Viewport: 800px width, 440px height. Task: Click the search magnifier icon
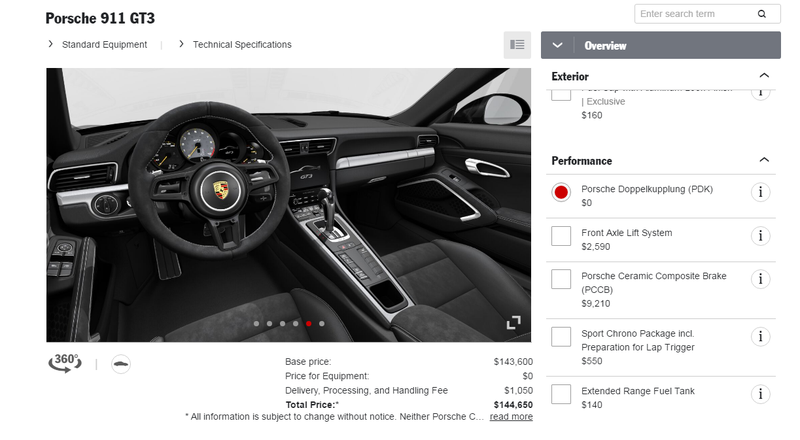[761, 14]
